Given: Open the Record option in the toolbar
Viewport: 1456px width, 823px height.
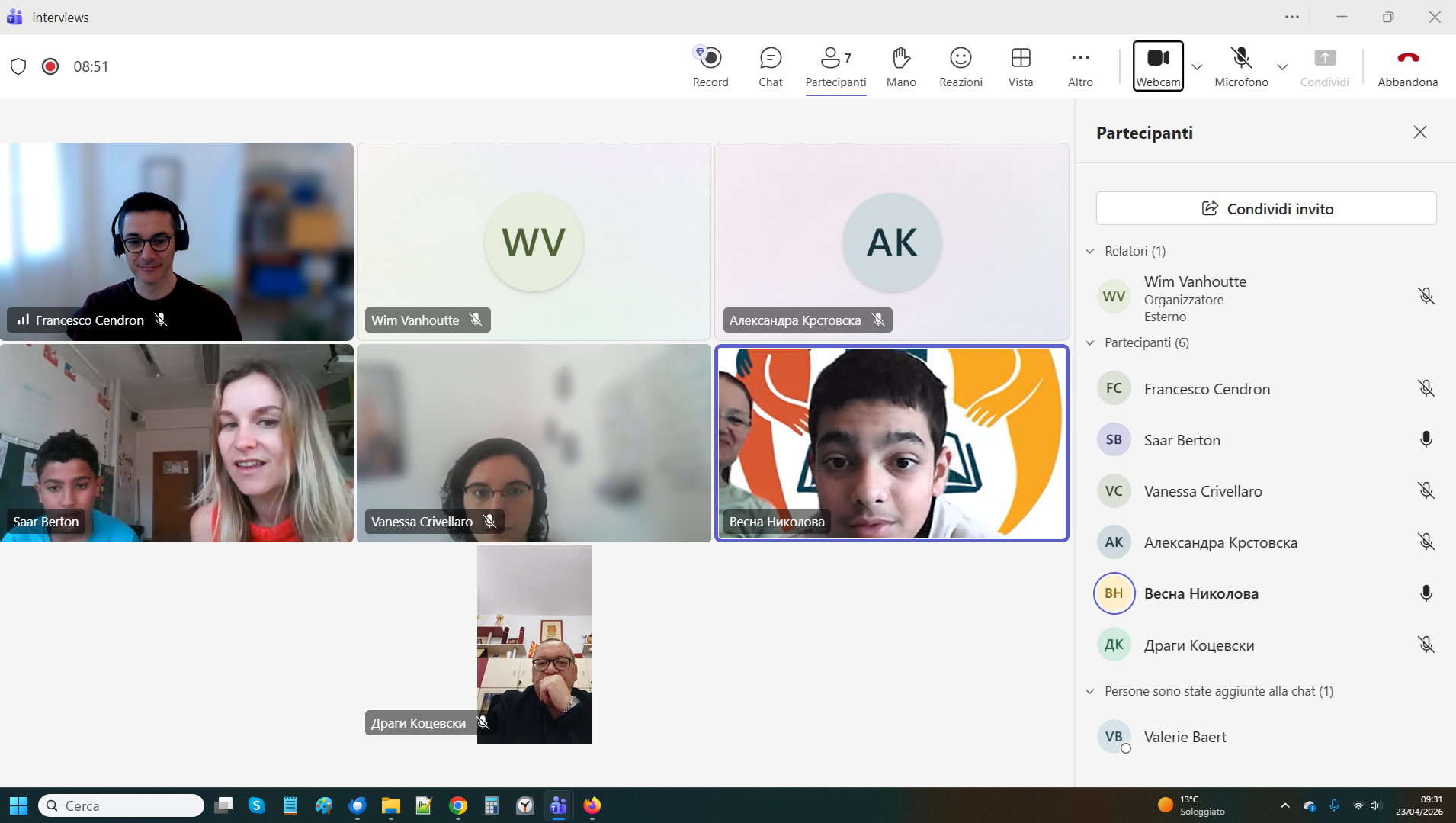Looking at the screenshot, I should pos(710,66).
